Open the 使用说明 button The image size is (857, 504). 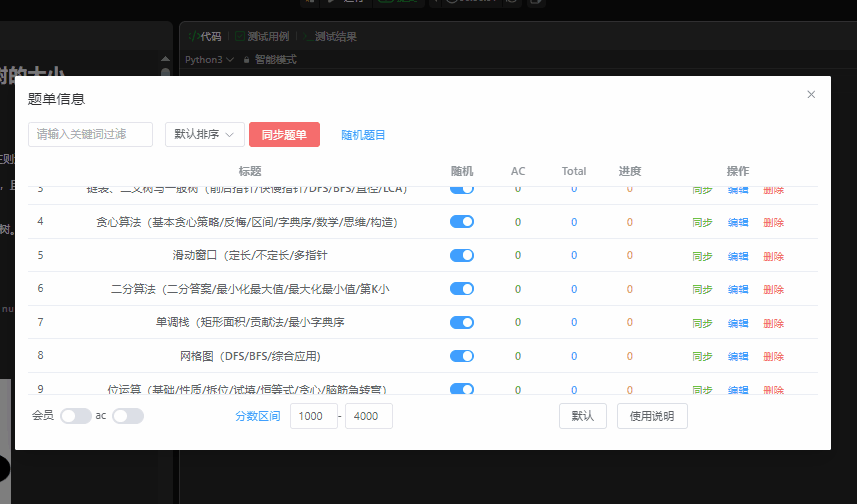click(652, 416)
